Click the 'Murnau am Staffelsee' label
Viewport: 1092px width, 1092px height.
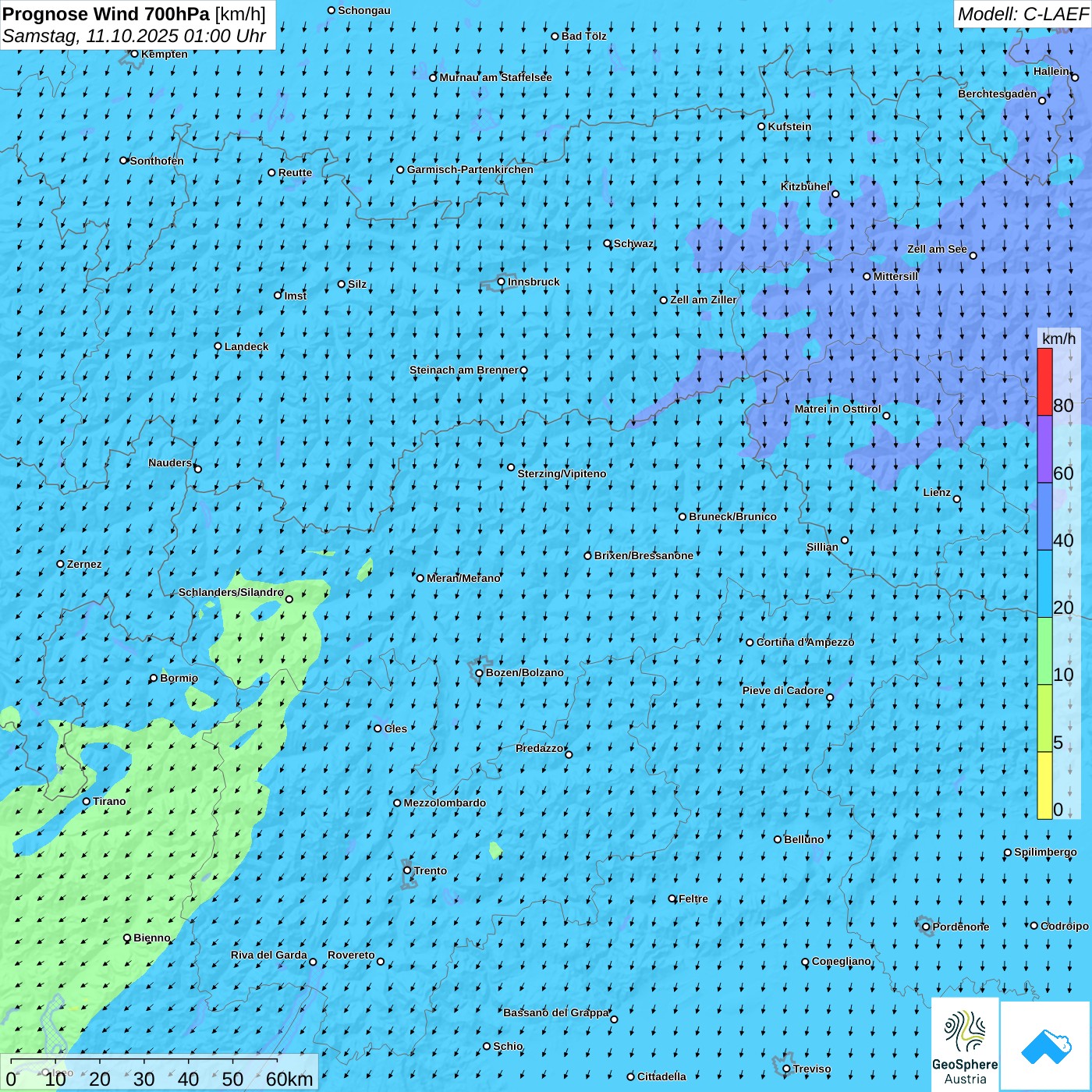[495, 77]
